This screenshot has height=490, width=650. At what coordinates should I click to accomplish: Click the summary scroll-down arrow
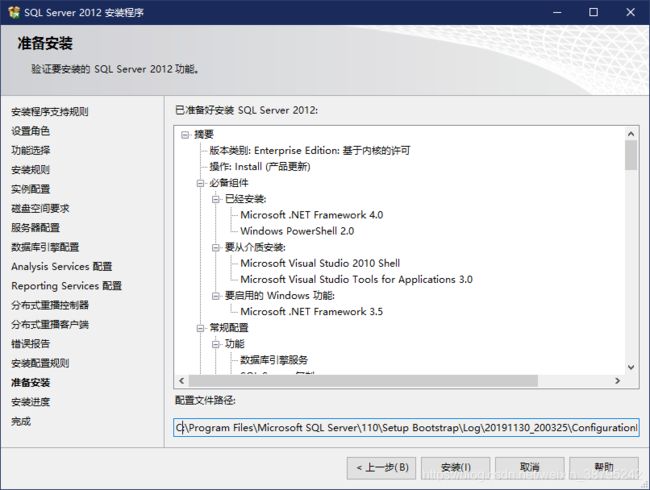coord(631,367)
